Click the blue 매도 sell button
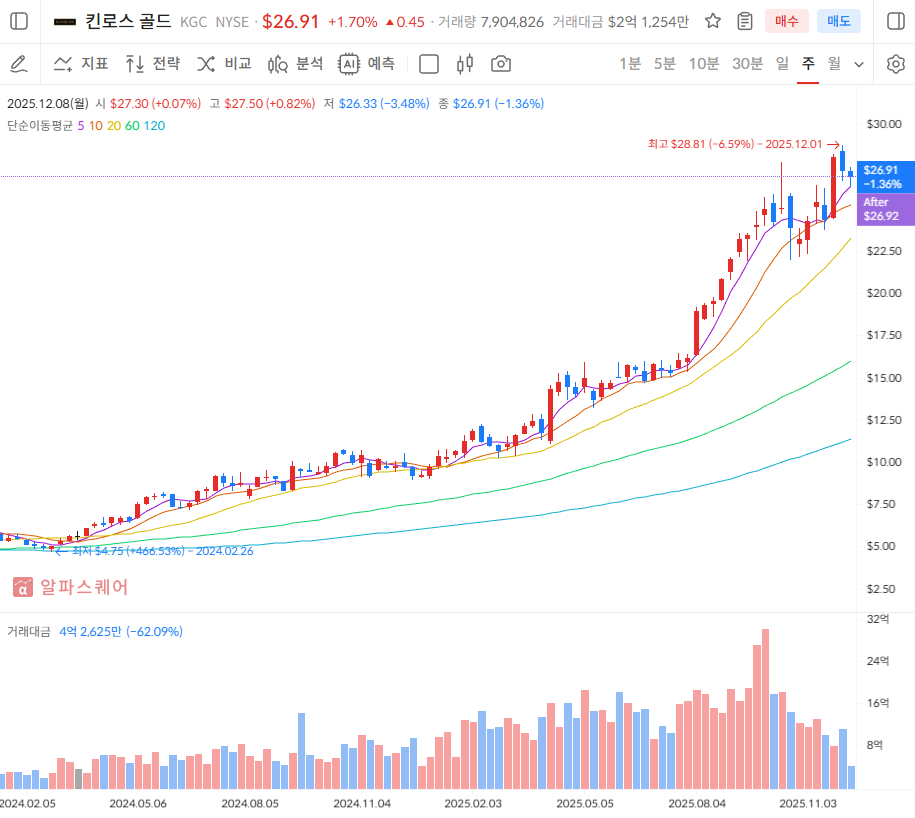Viewport: 915px width, 818px height. click(838, 21)
